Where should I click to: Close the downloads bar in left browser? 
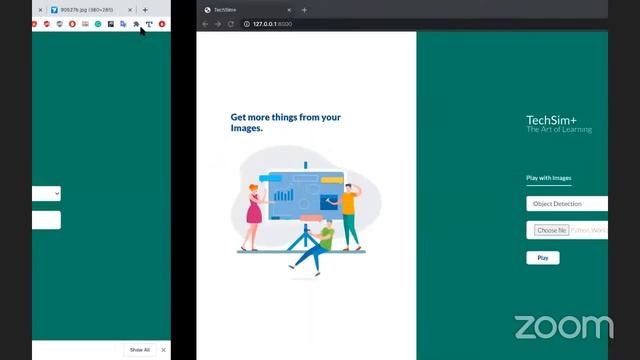click(163, 350)
